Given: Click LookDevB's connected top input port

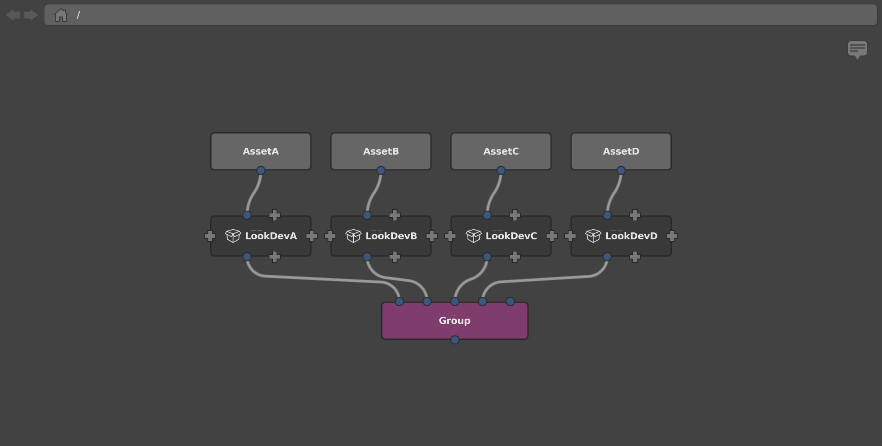Looking at the screenshot, I should pos(367,215).
